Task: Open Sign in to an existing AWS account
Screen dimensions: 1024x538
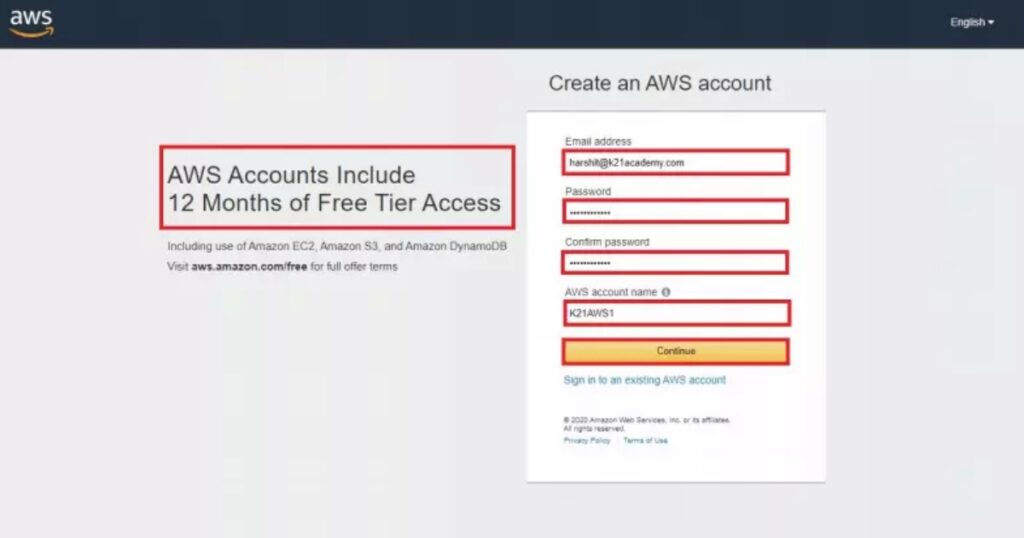Action: 645,380
